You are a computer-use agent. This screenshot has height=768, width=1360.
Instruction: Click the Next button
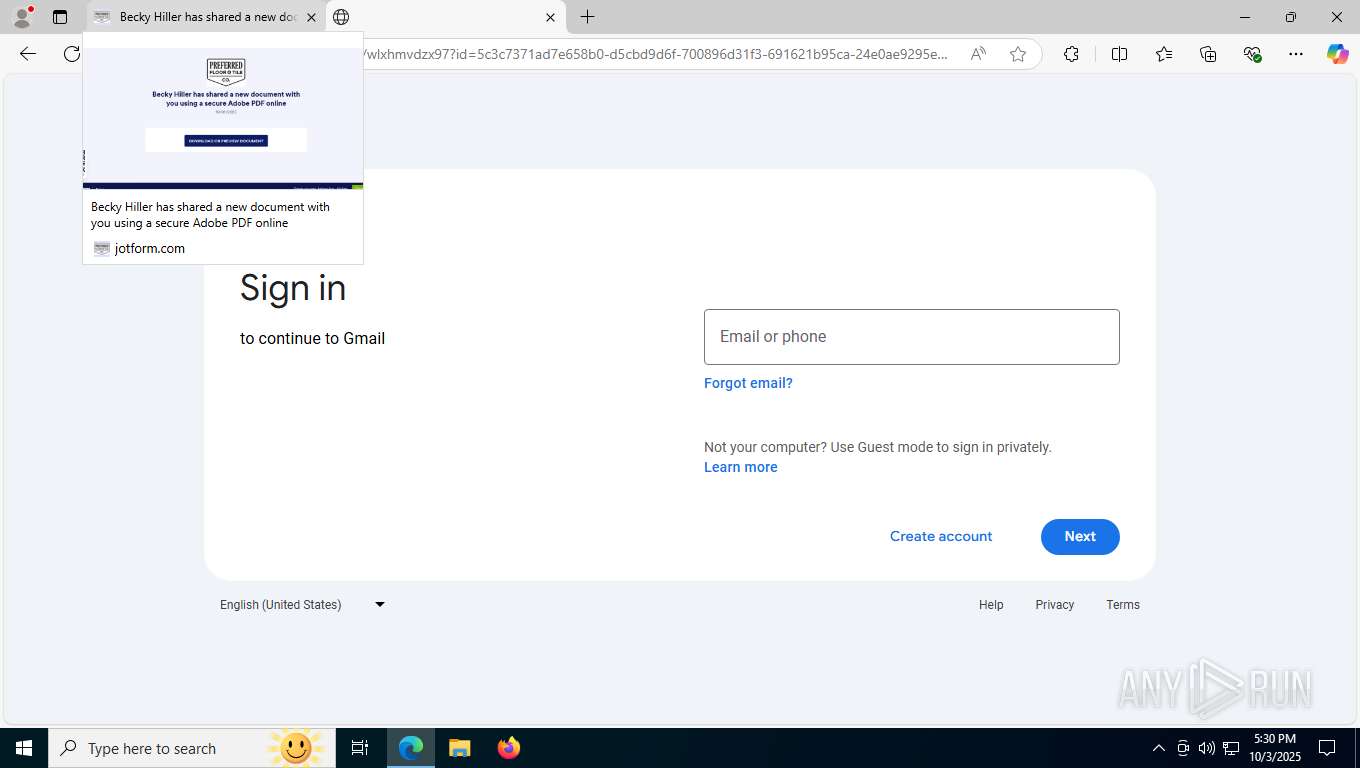click(x=1080, y=537)
